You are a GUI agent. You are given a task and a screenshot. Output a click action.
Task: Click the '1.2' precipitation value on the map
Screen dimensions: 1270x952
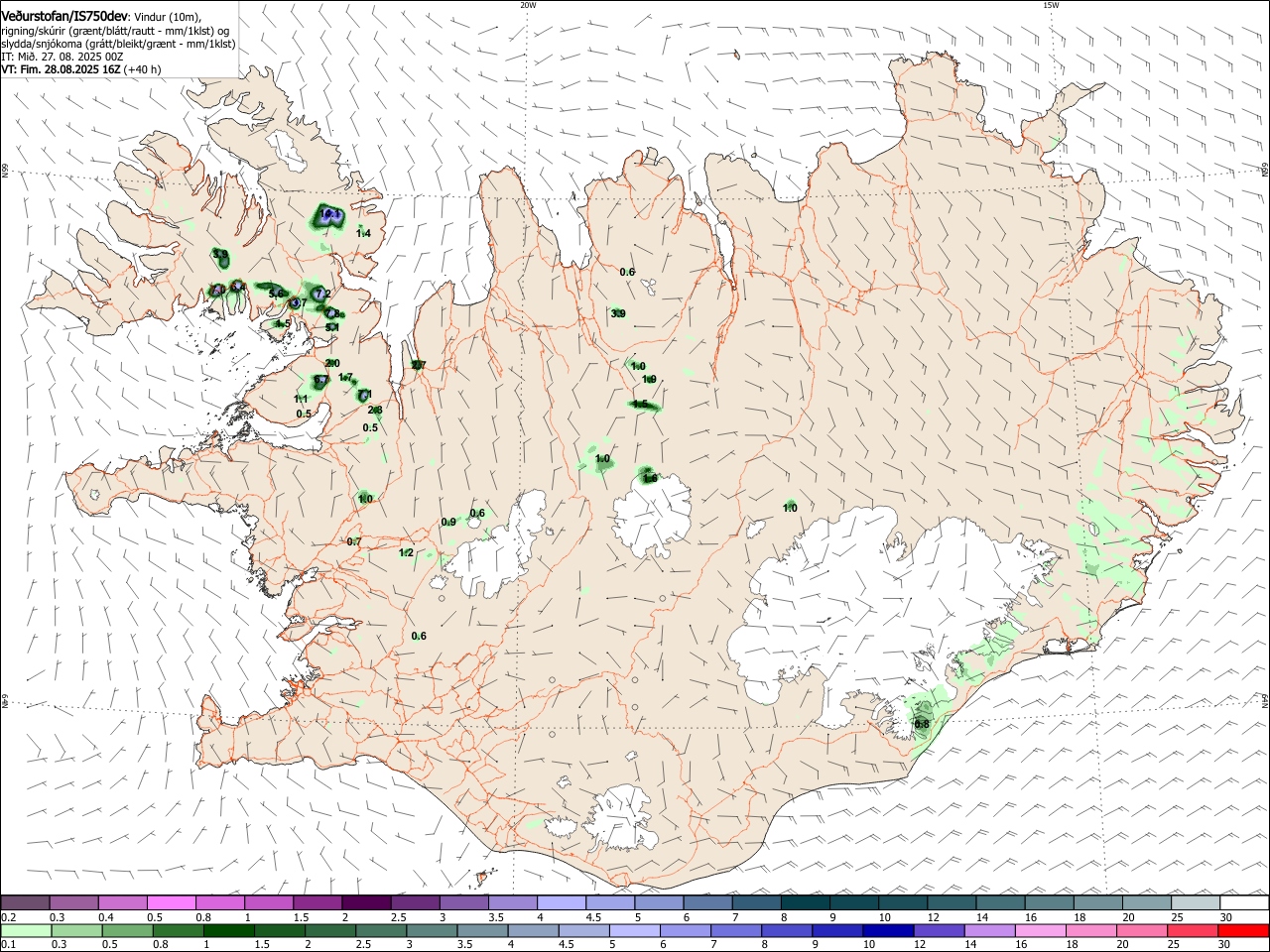406,552
